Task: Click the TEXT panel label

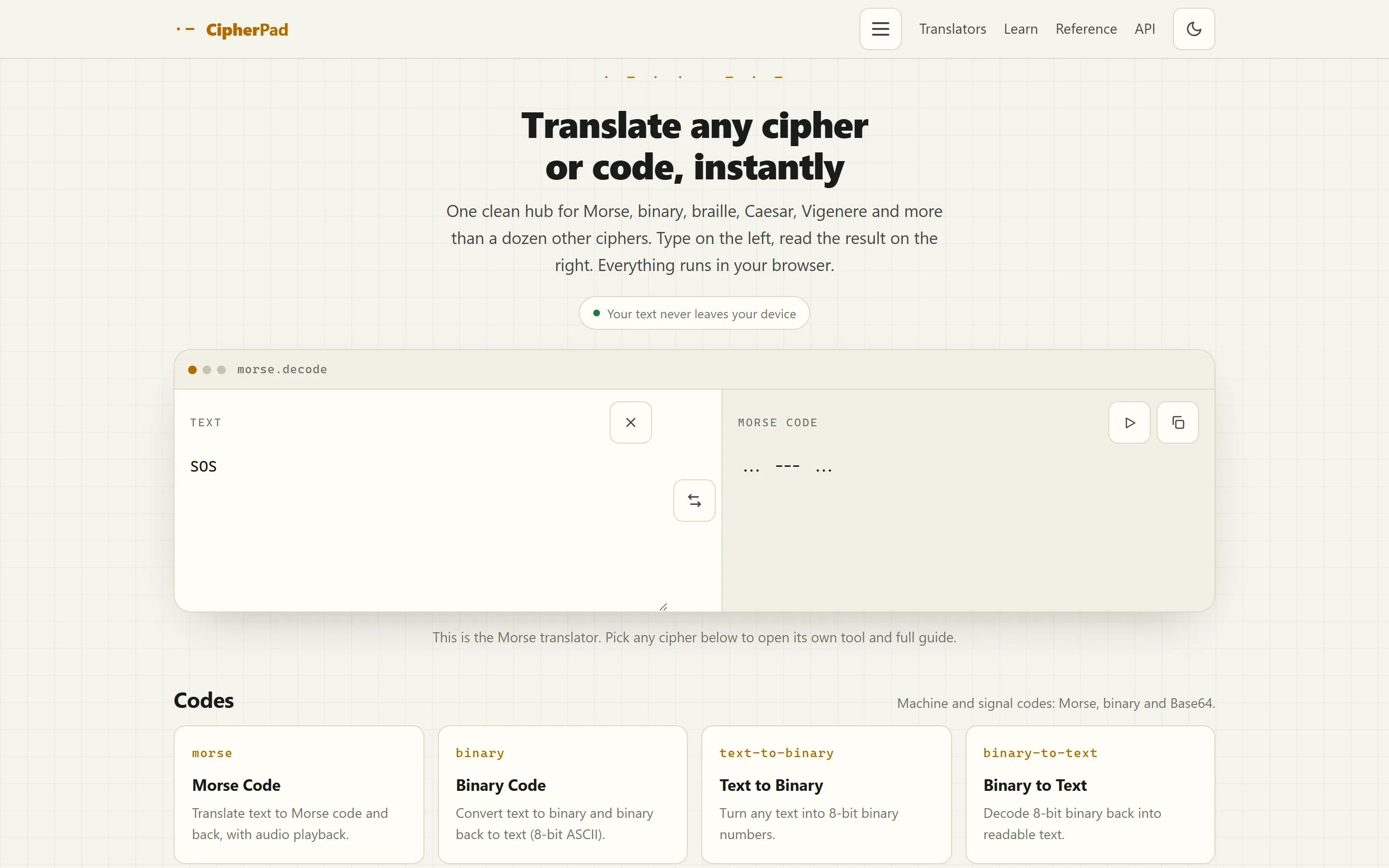Action: click(x=205, y=422)
